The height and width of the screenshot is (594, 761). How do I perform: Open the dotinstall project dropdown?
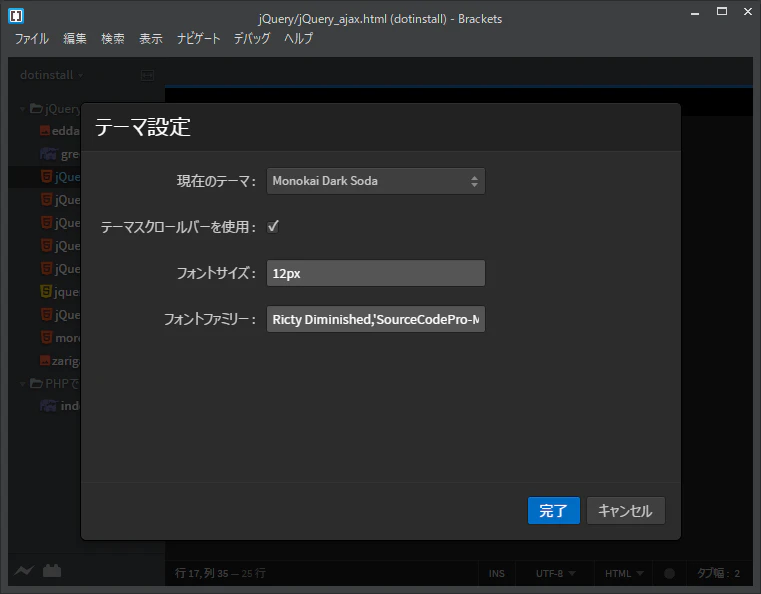[x=51, y=75]
